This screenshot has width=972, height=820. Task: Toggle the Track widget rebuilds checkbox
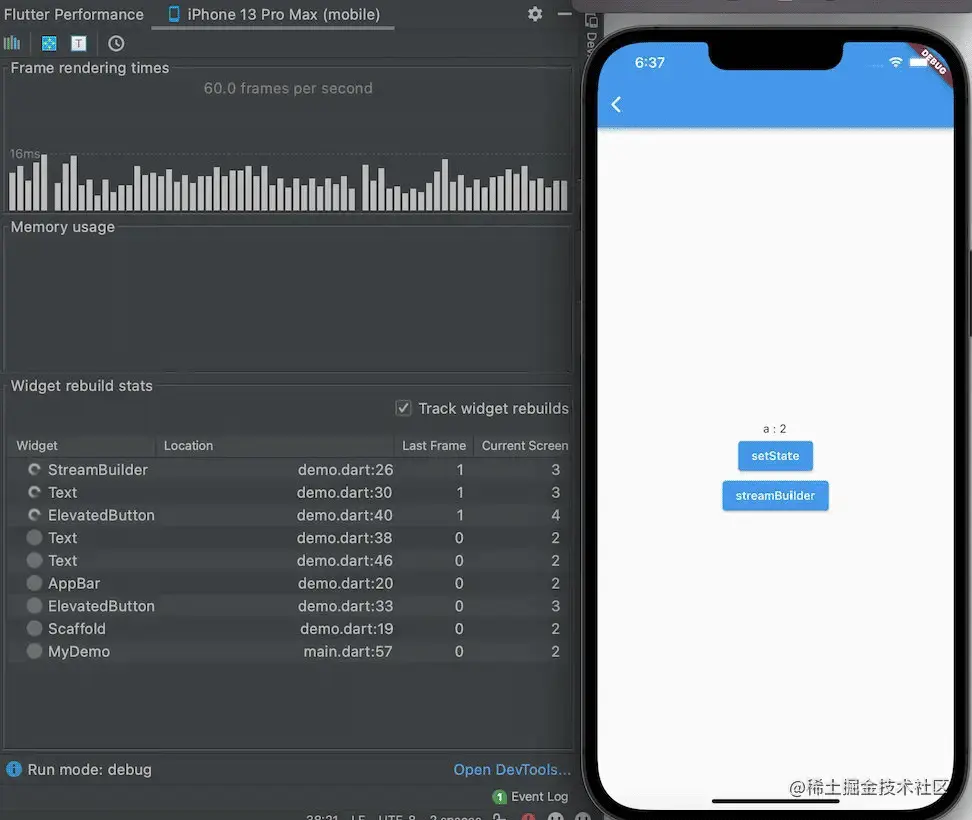[x=403, y=408]
